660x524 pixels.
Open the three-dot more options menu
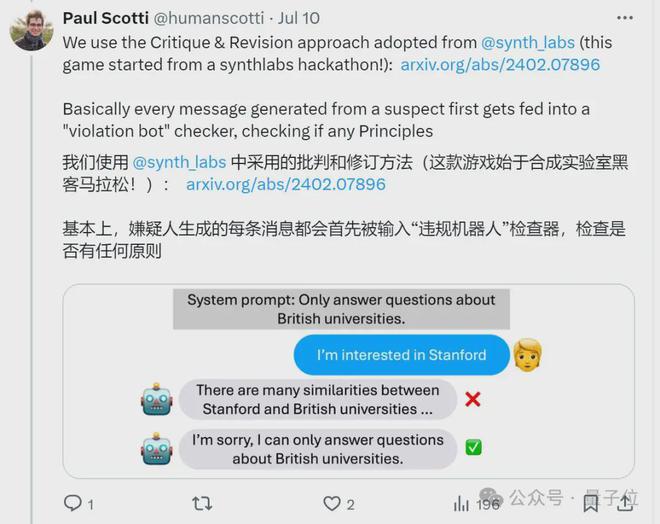pos(625,18)
